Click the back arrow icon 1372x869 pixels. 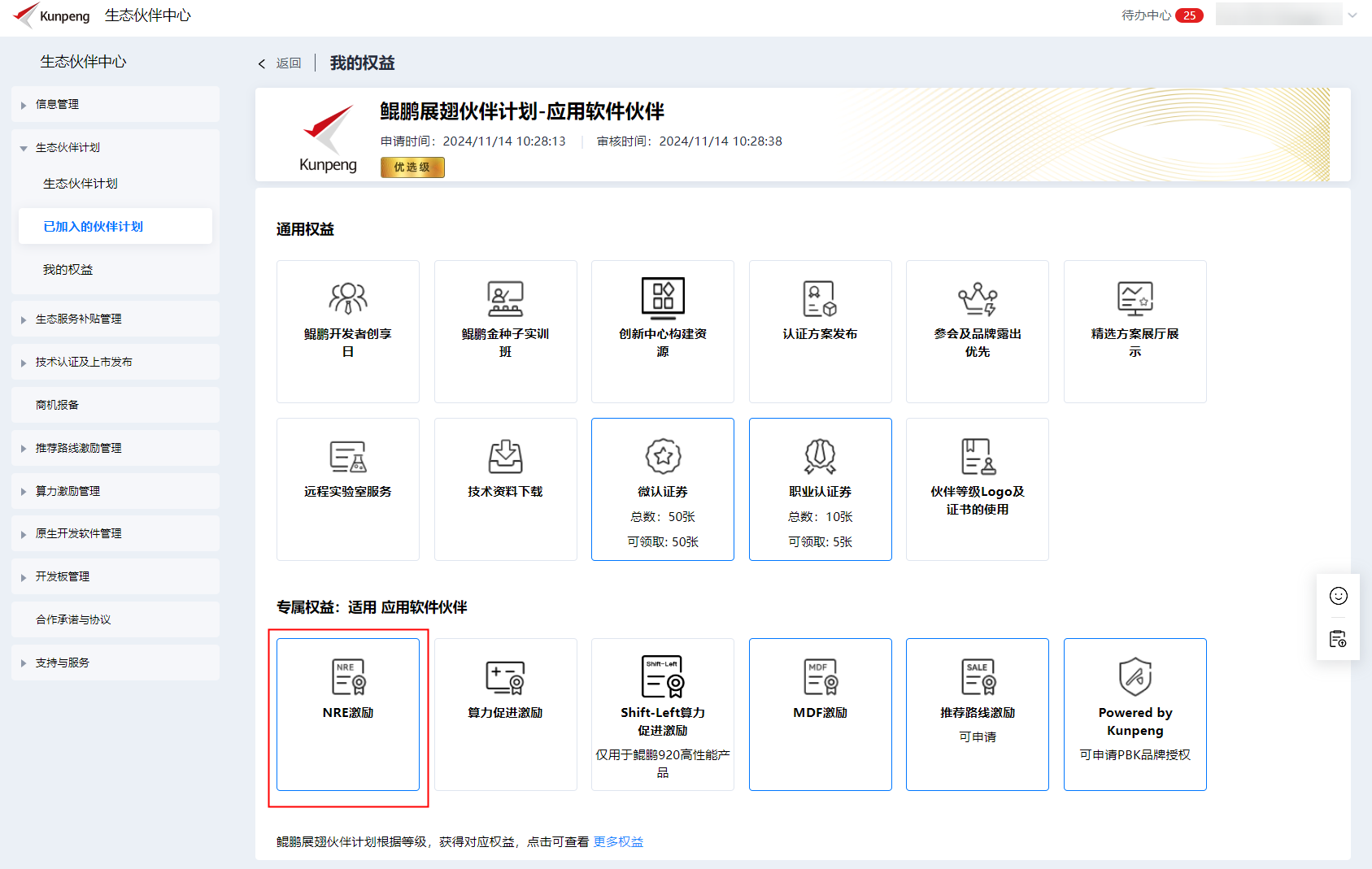click(x=262, y=63)
